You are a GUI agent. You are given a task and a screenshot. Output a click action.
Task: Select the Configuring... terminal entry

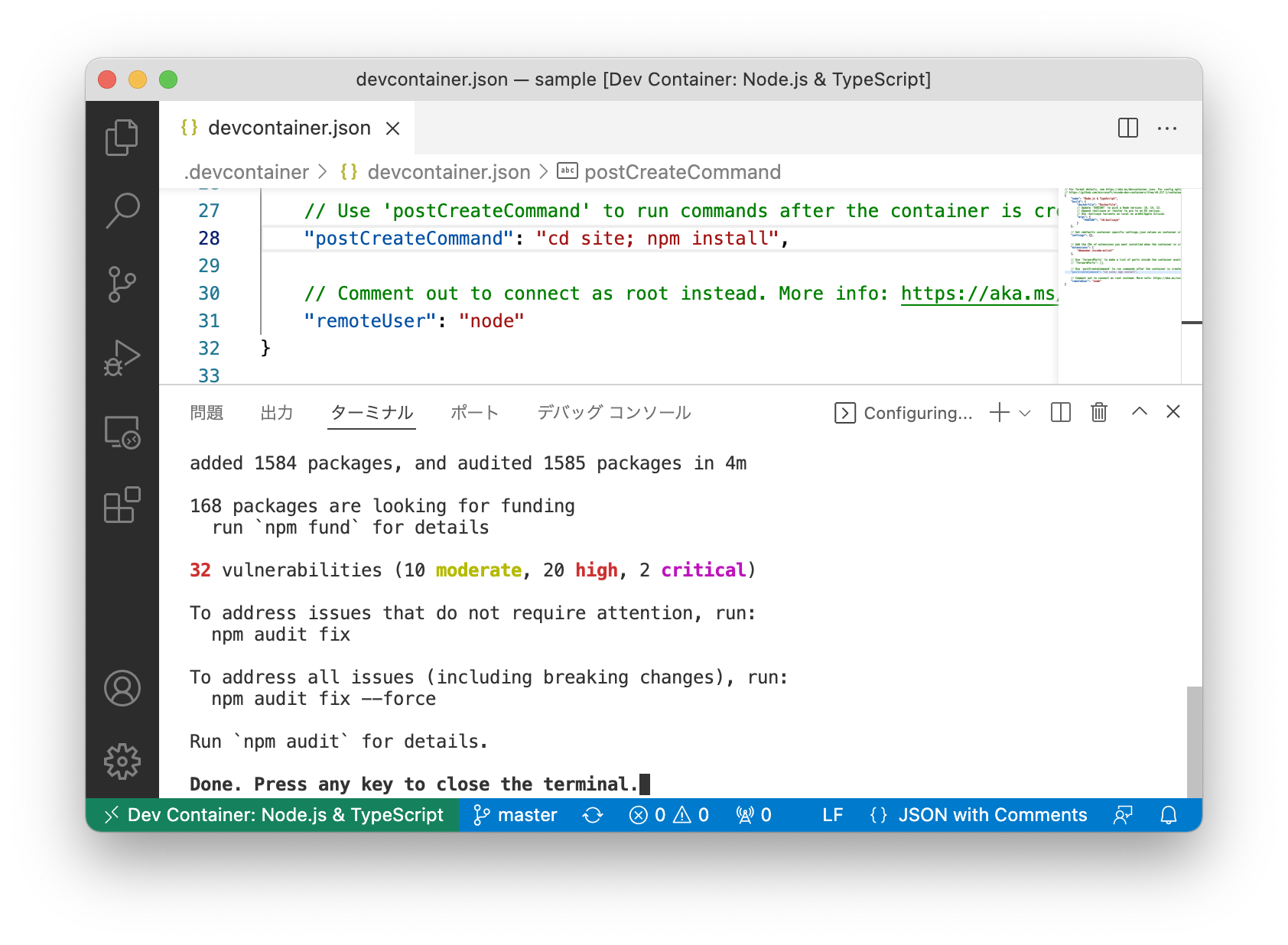[903, 413]
